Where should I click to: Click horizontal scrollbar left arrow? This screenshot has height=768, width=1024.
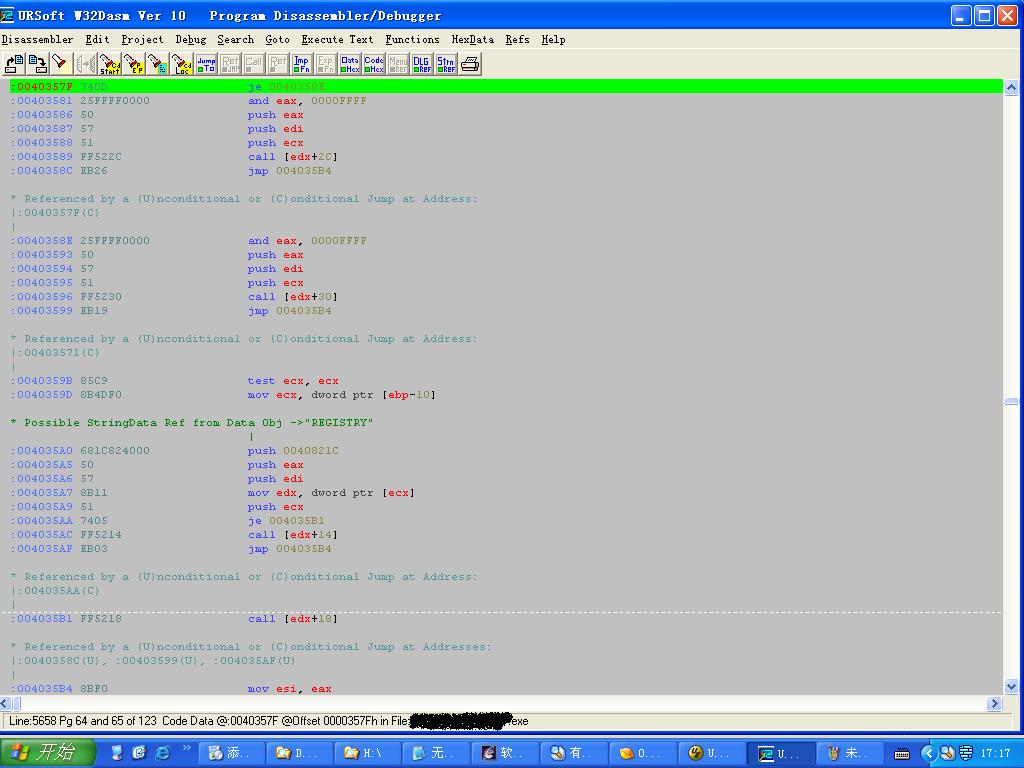coord(5,703)
